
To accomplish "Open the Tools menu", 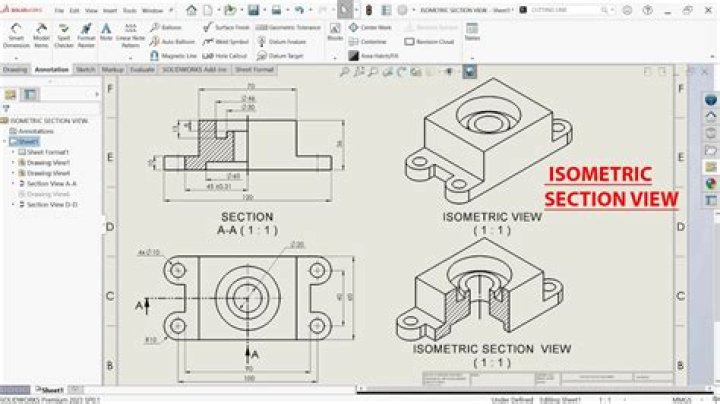I will [130, 11].
